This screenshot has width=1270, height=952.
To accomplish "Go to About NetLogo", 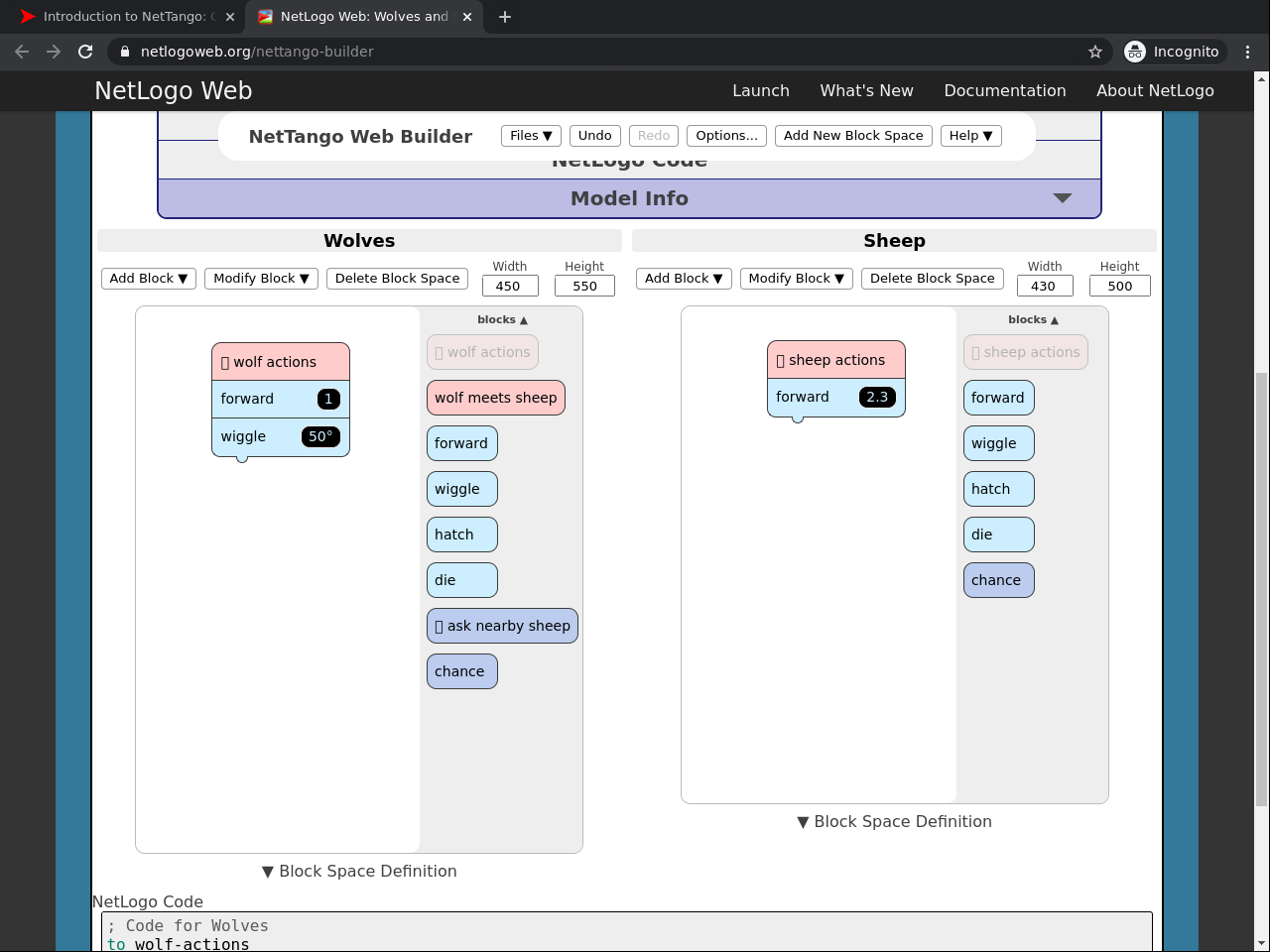I will pyautogui.click(x=1155, y=90).
